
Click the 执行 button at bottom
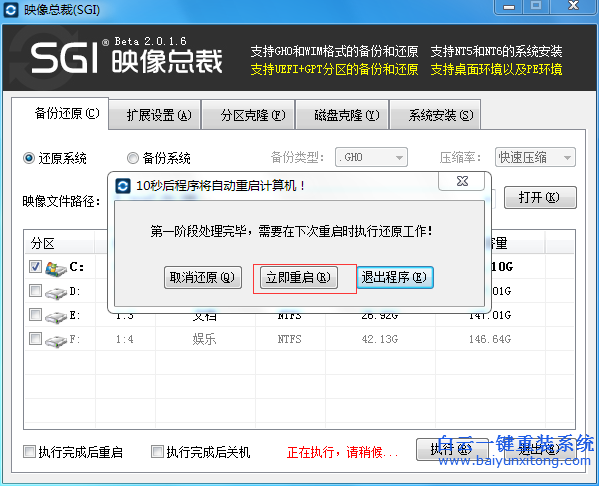click(452, 449)
